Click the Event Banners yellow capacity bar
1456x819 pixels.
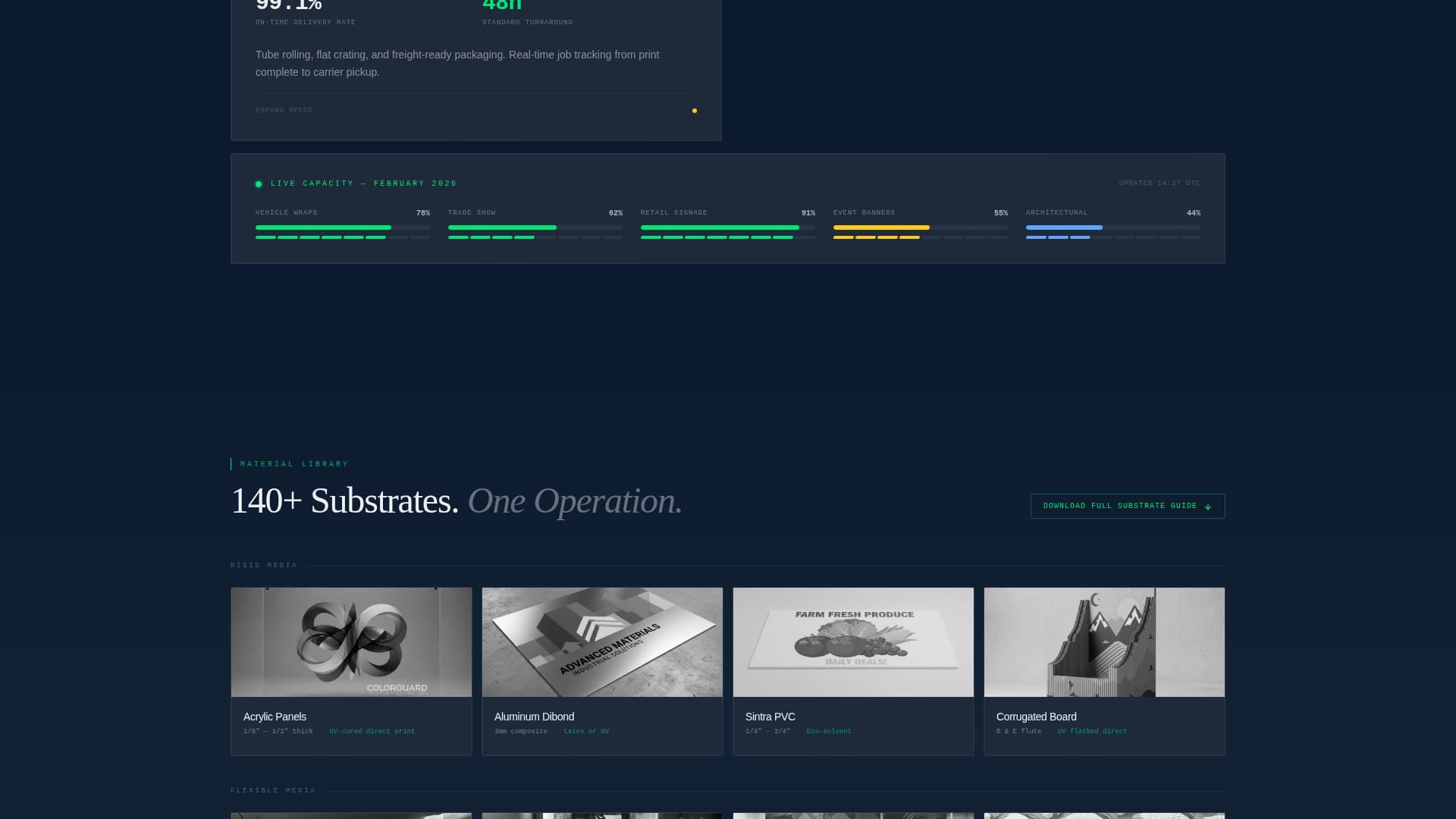tap(882, 227)
